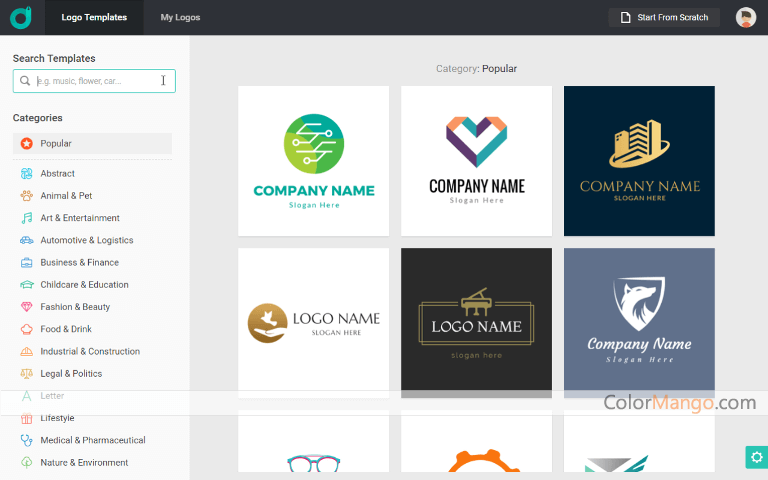Click the DesignEvo logo icon in the header
Image resolution: width=768 pixels, height=480 pixels.
click(21, 17)
